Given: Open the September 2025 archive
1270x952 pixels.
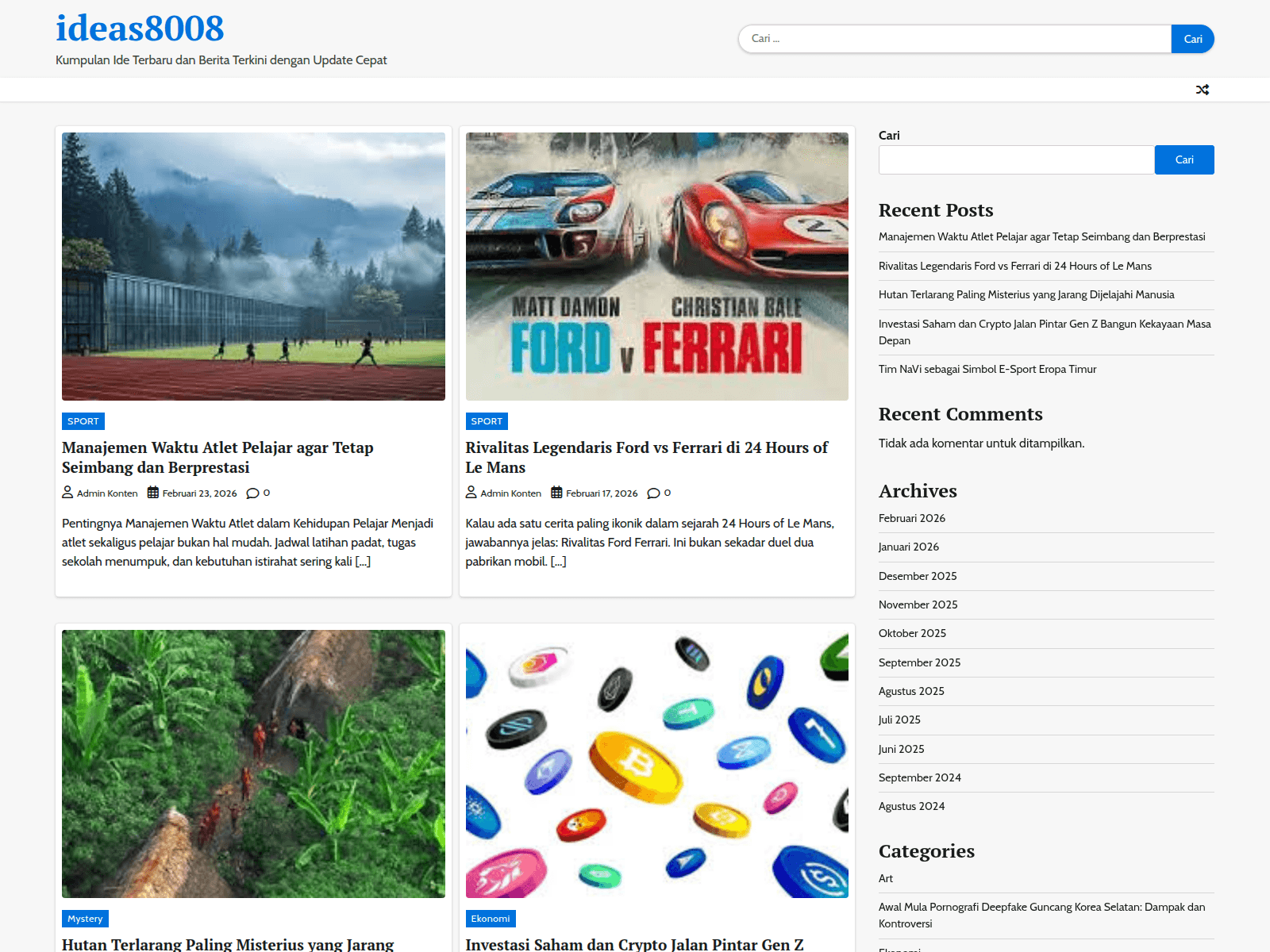Looking at the screenshot, I should 919,662.
